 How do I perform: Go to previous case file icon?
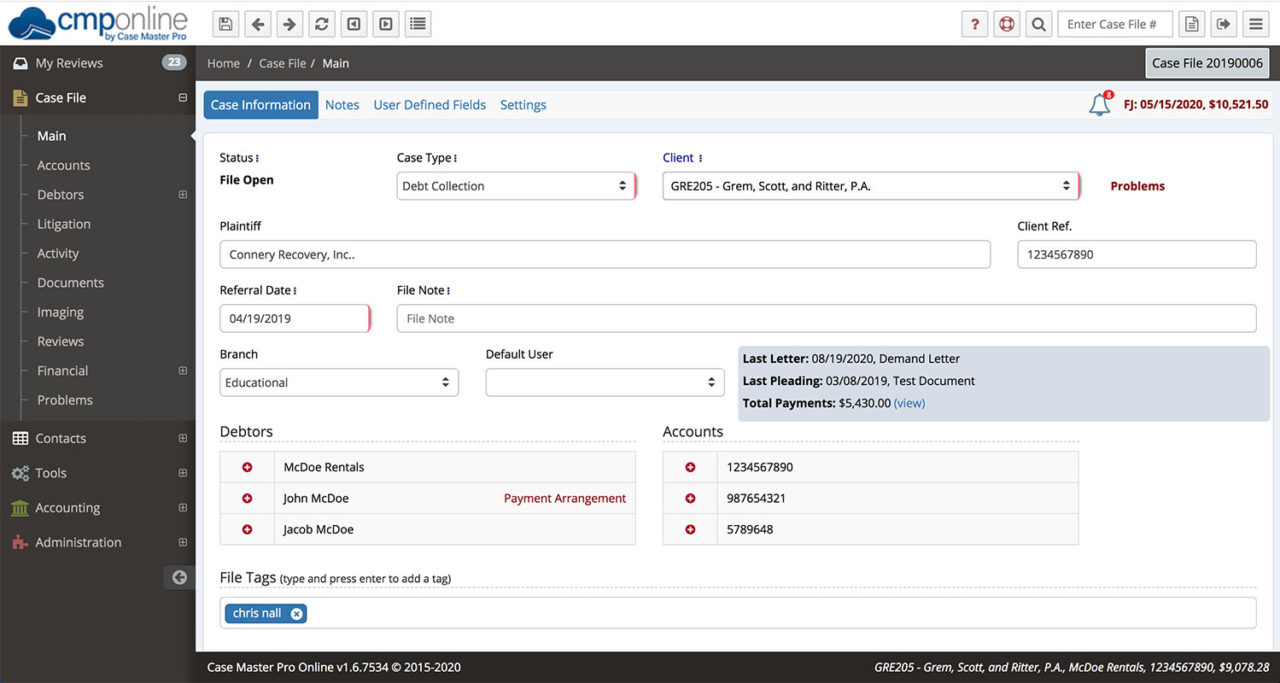[354, 24]
